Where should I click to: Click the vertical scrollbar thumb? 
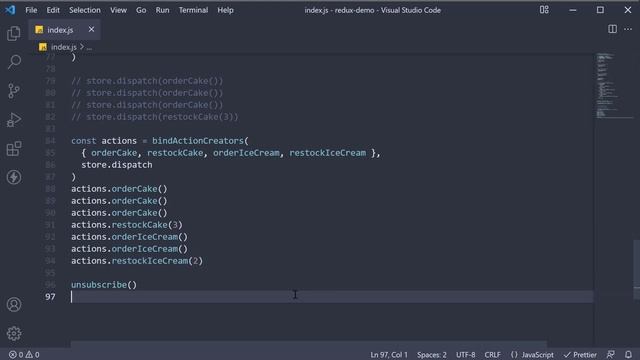[636, 270]
